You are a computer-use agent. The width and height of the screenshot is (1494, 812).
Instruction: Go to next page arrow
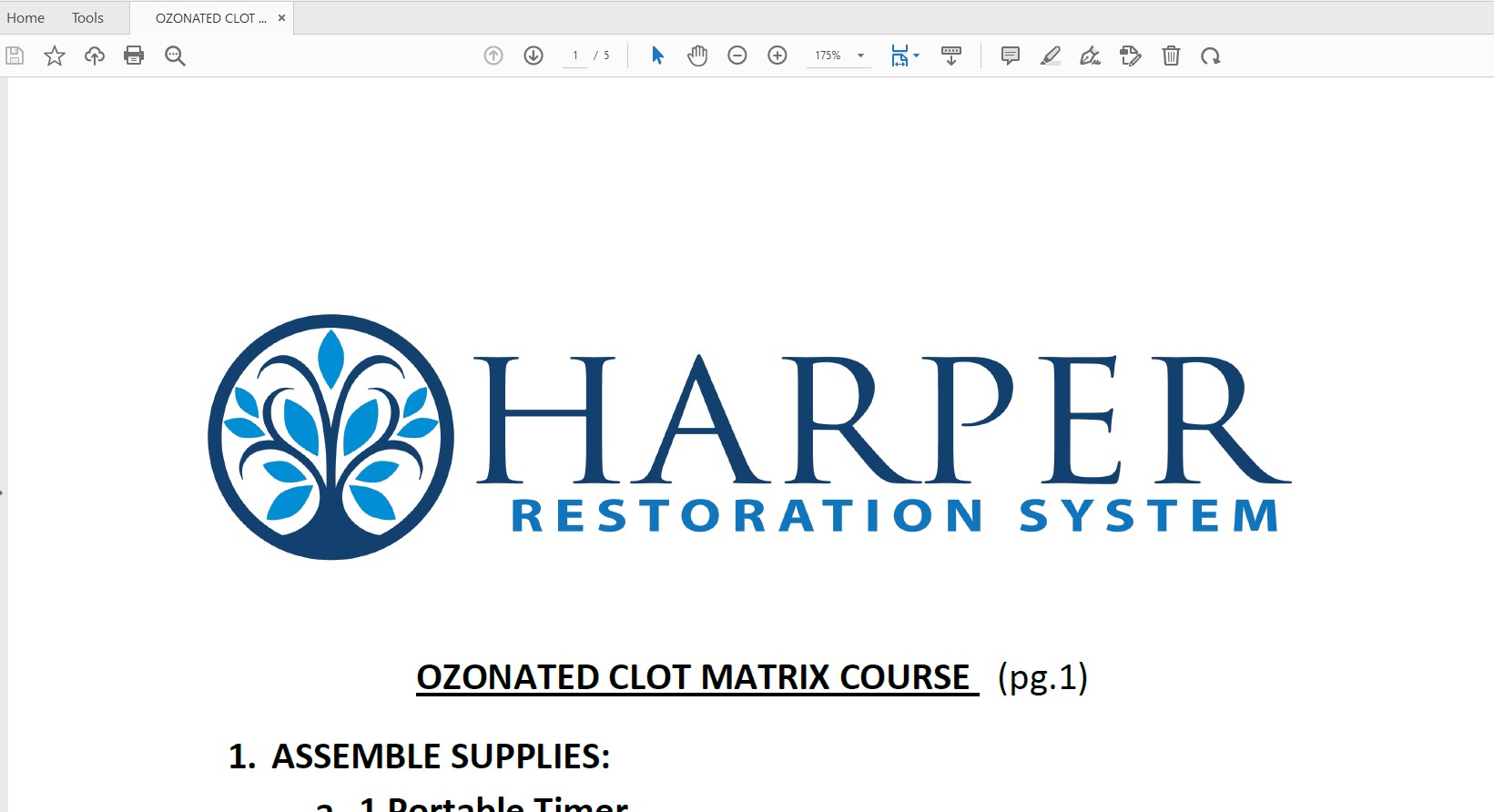[534, 56]
